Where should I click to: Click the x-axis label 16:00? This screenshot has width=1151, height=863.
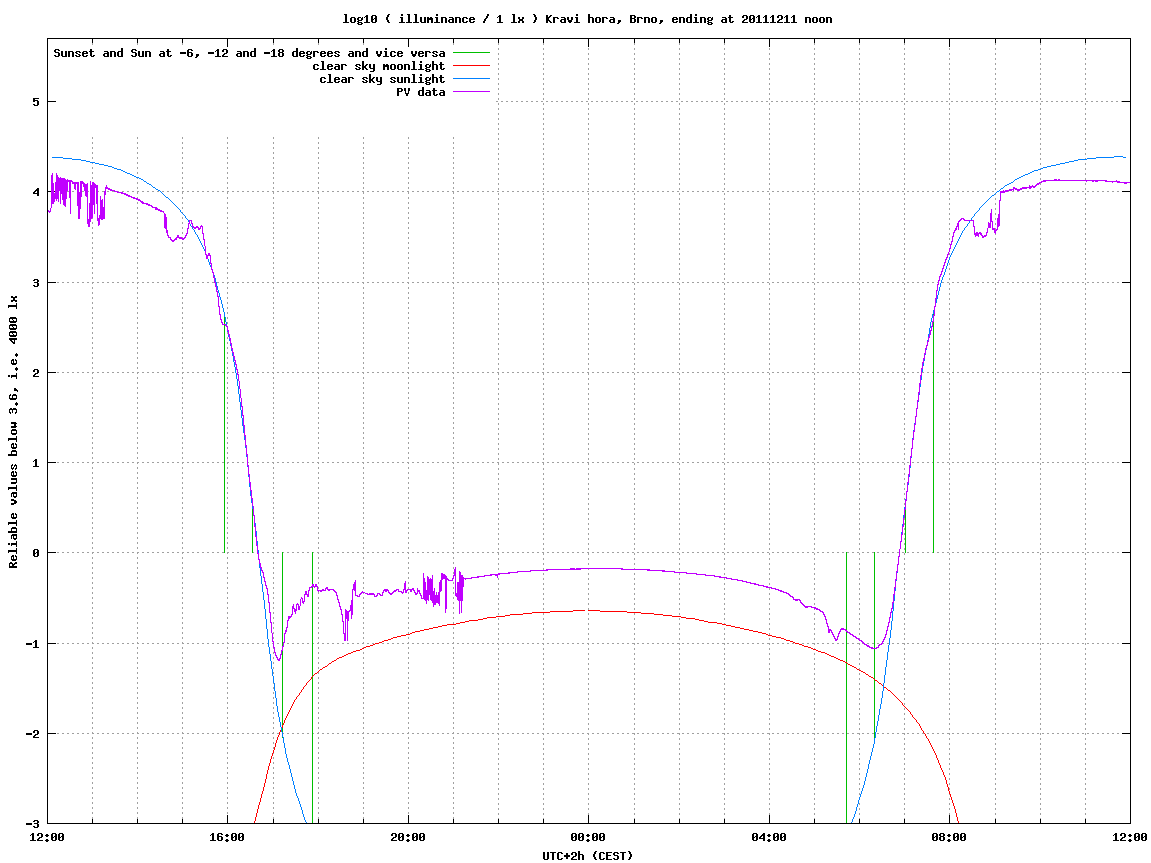(x=228, y=837)
